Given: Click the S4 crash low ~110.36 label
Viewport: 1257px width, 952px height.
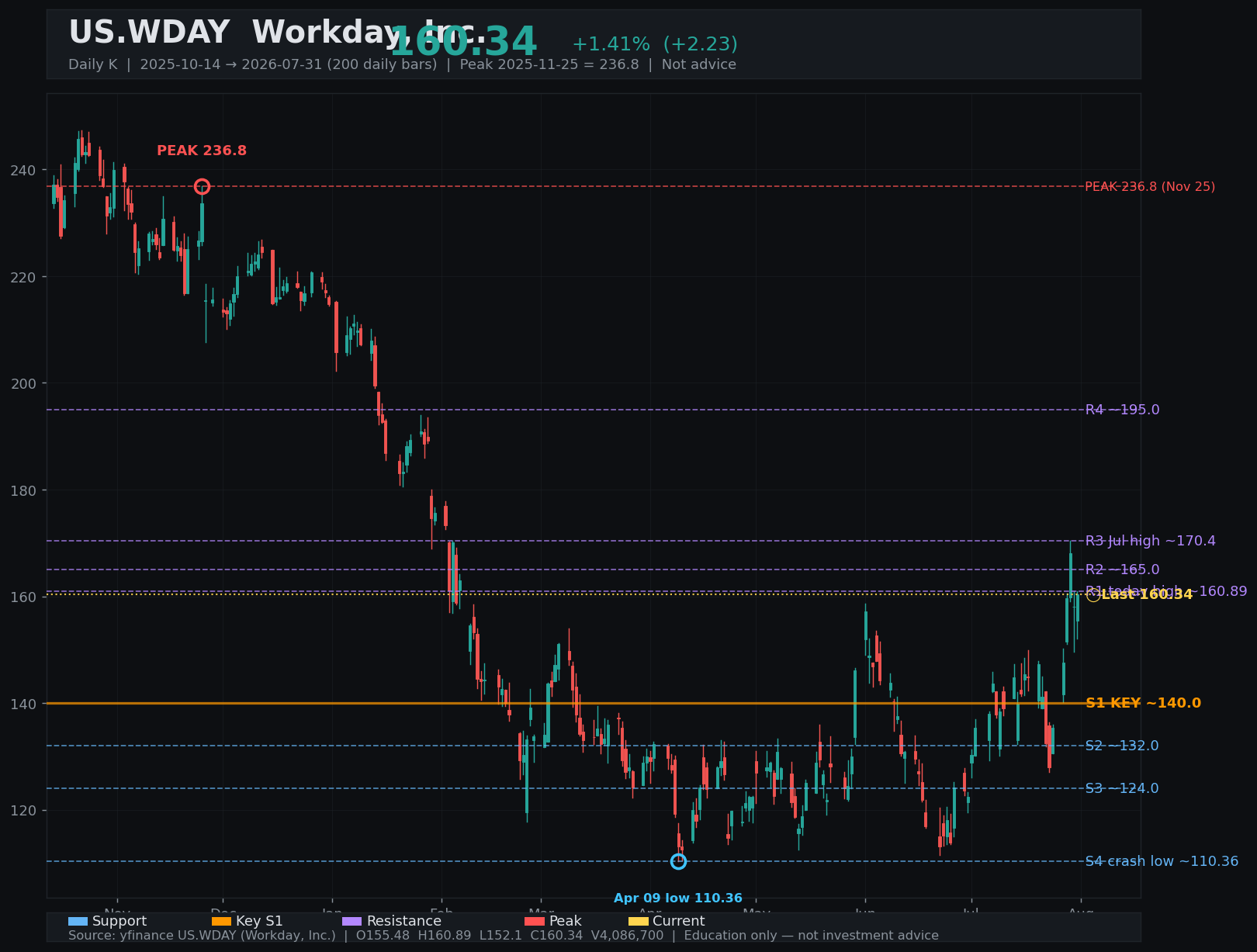Looking at the screenshot, I should pos(1162,861).
